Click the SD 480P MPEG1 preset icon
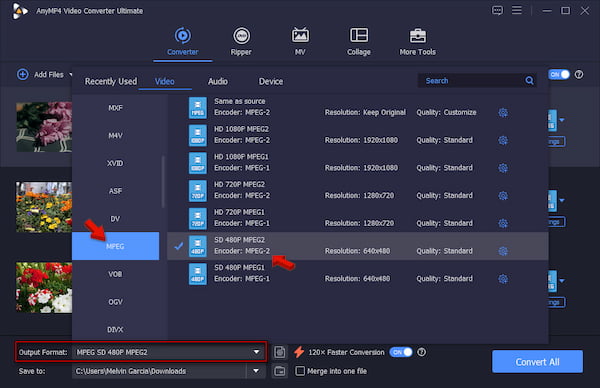 coord(197,274)
